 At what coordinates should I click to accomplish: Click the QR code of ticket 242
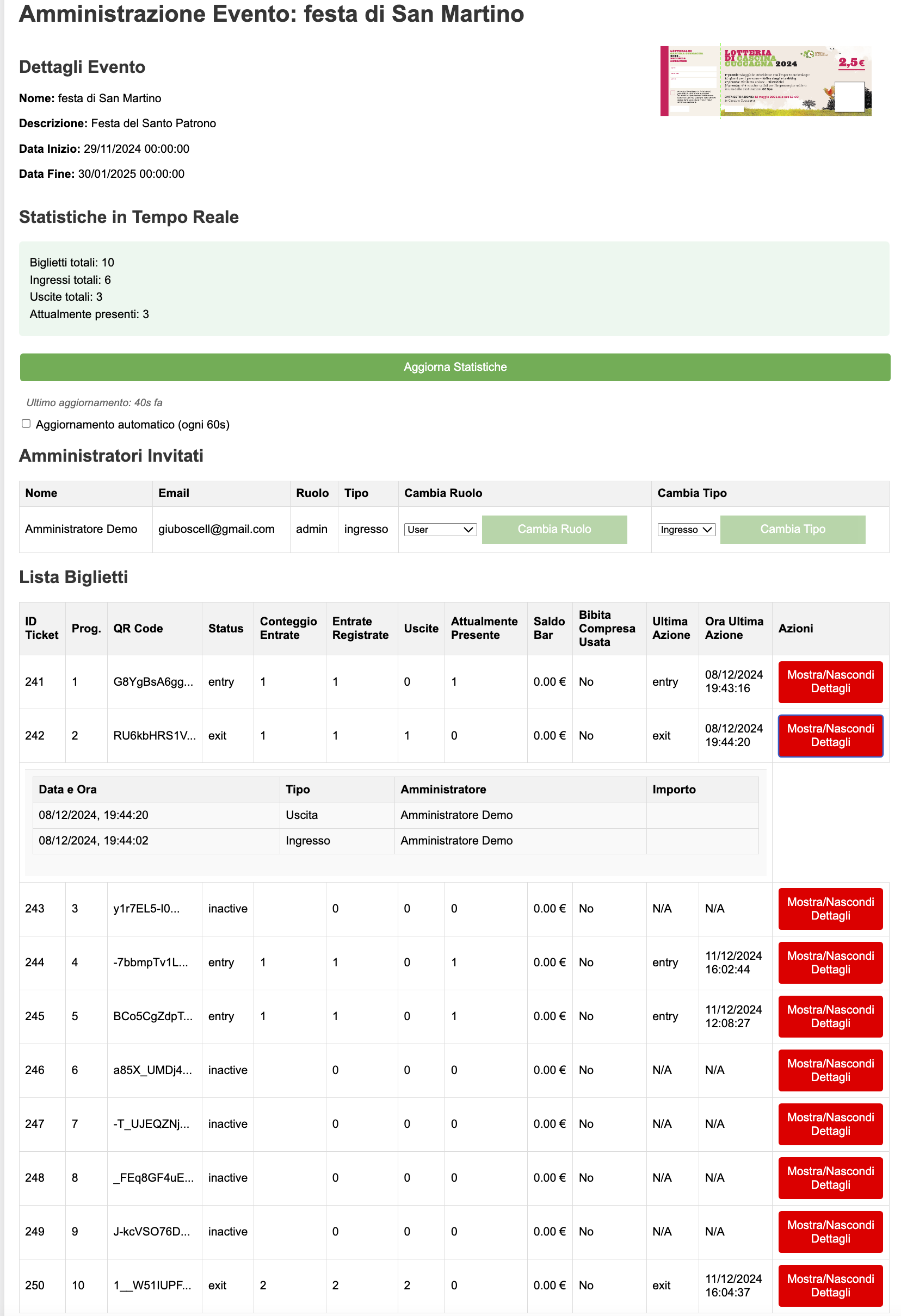coord(153,736)
